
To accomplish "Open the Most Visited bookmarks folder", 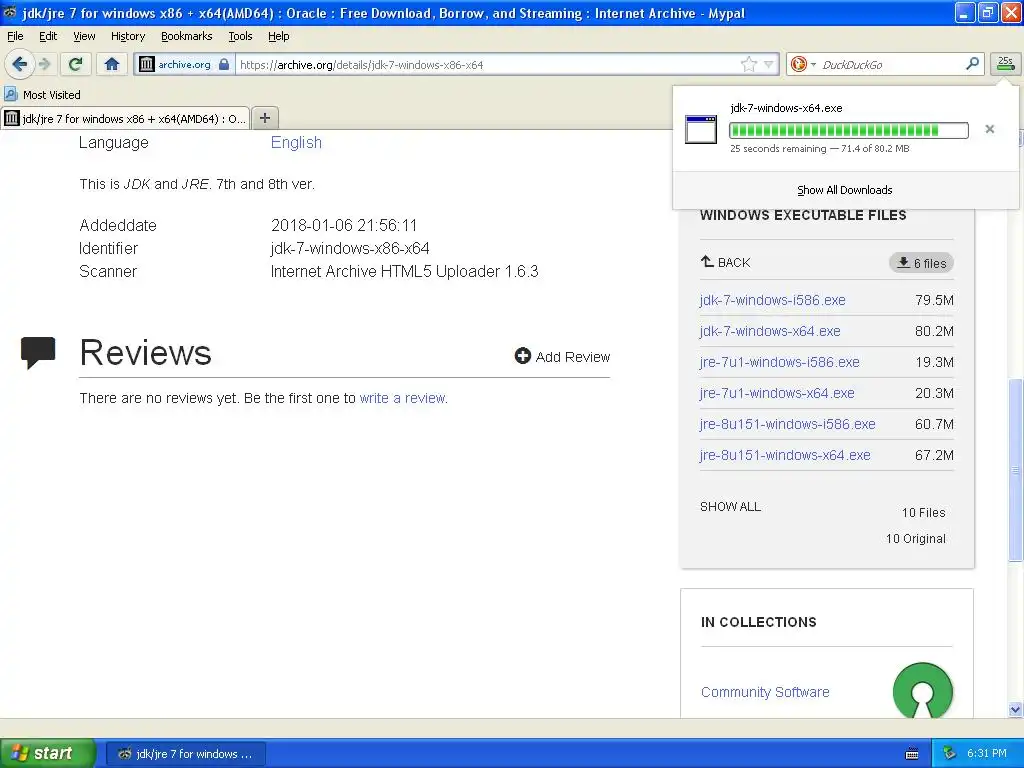I will [43, 95].
